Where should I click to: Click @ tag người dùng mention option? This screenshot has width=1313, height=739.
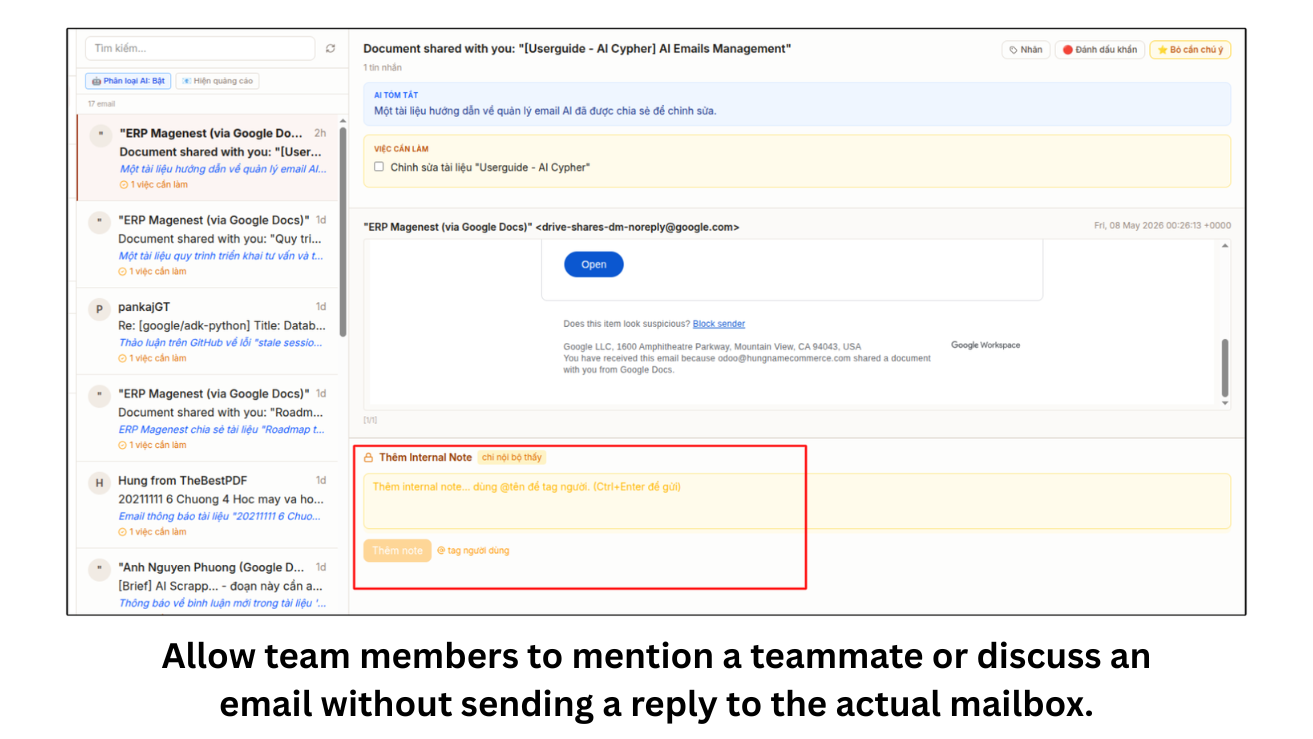(x=473, y=550)
